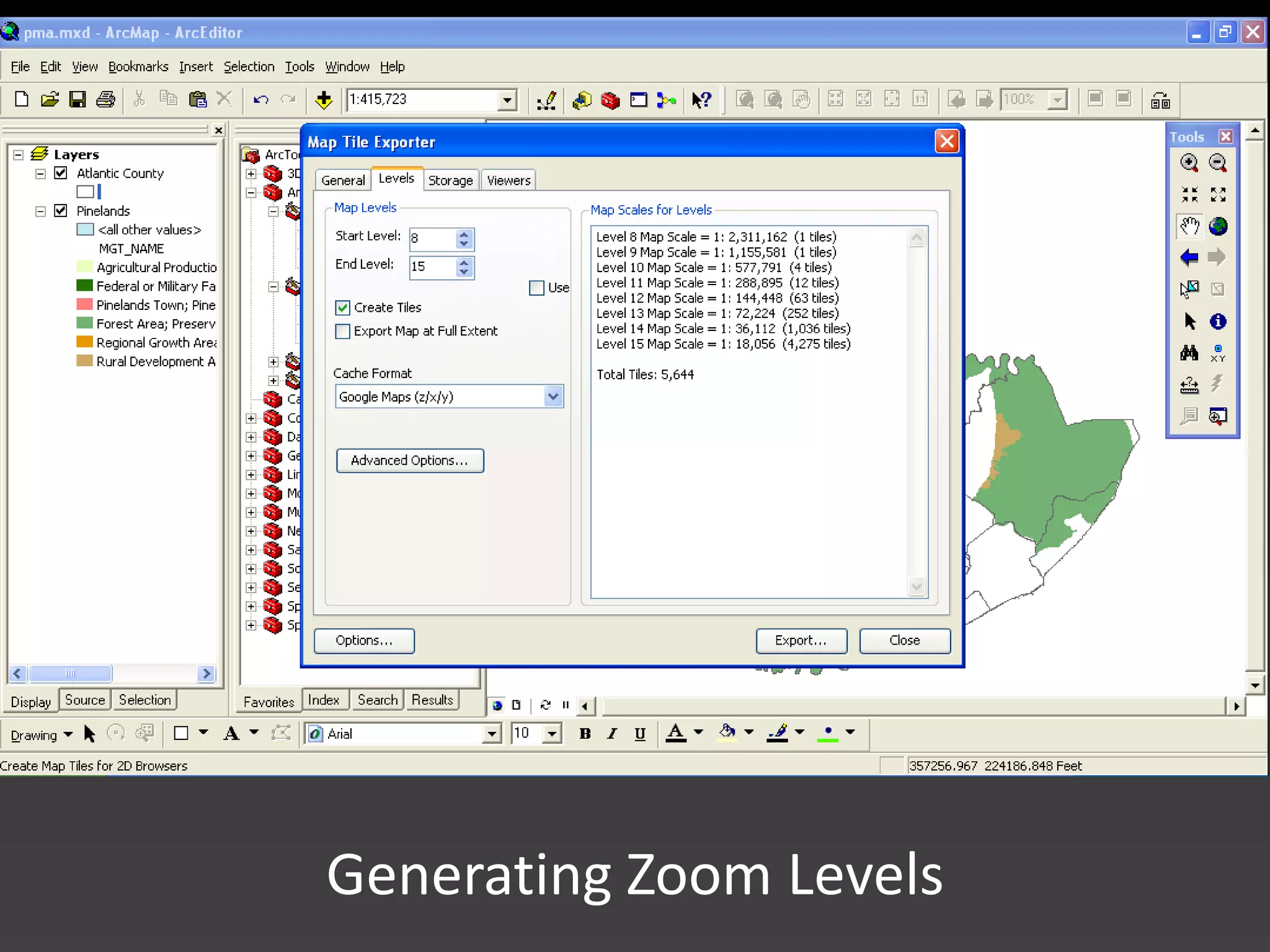Click the Forest Area green swatch

point(84,324)
